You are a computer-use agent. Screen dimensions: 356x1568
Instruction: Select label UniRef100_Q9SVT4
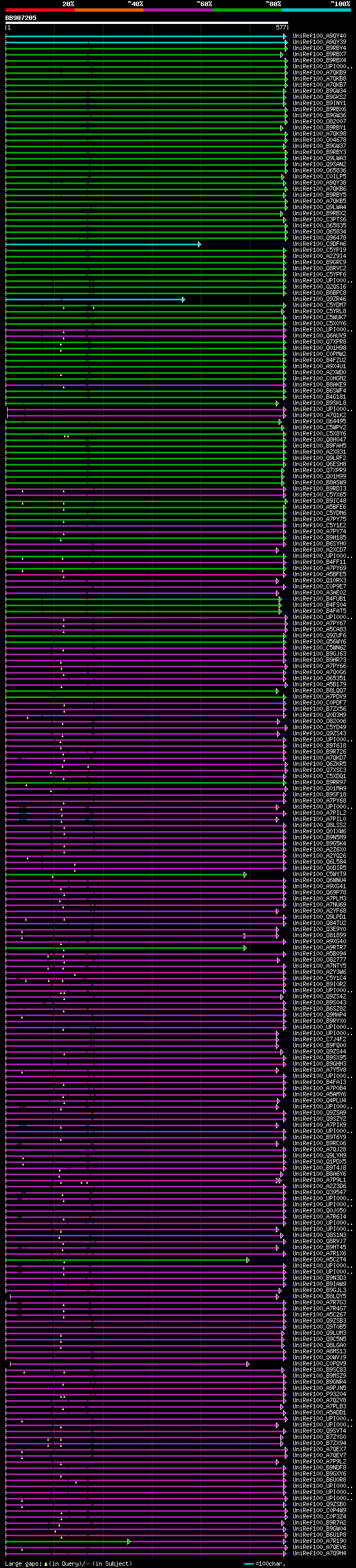(319, 1432)
